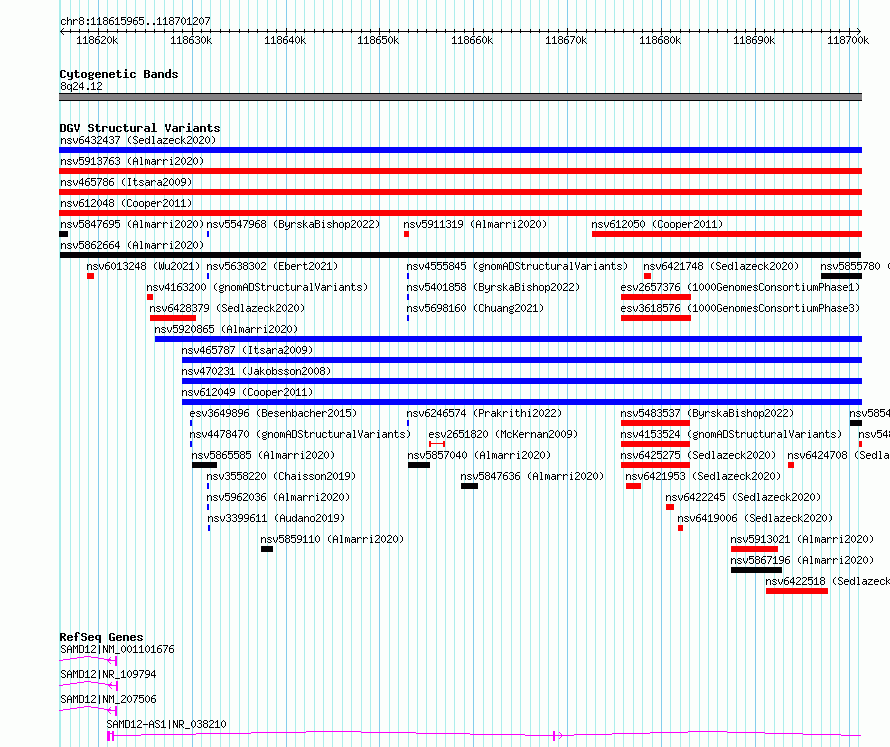Click the chr8:118615965..118701207 coordinate label
Screen dimensions: 890x747
point(135,21)
